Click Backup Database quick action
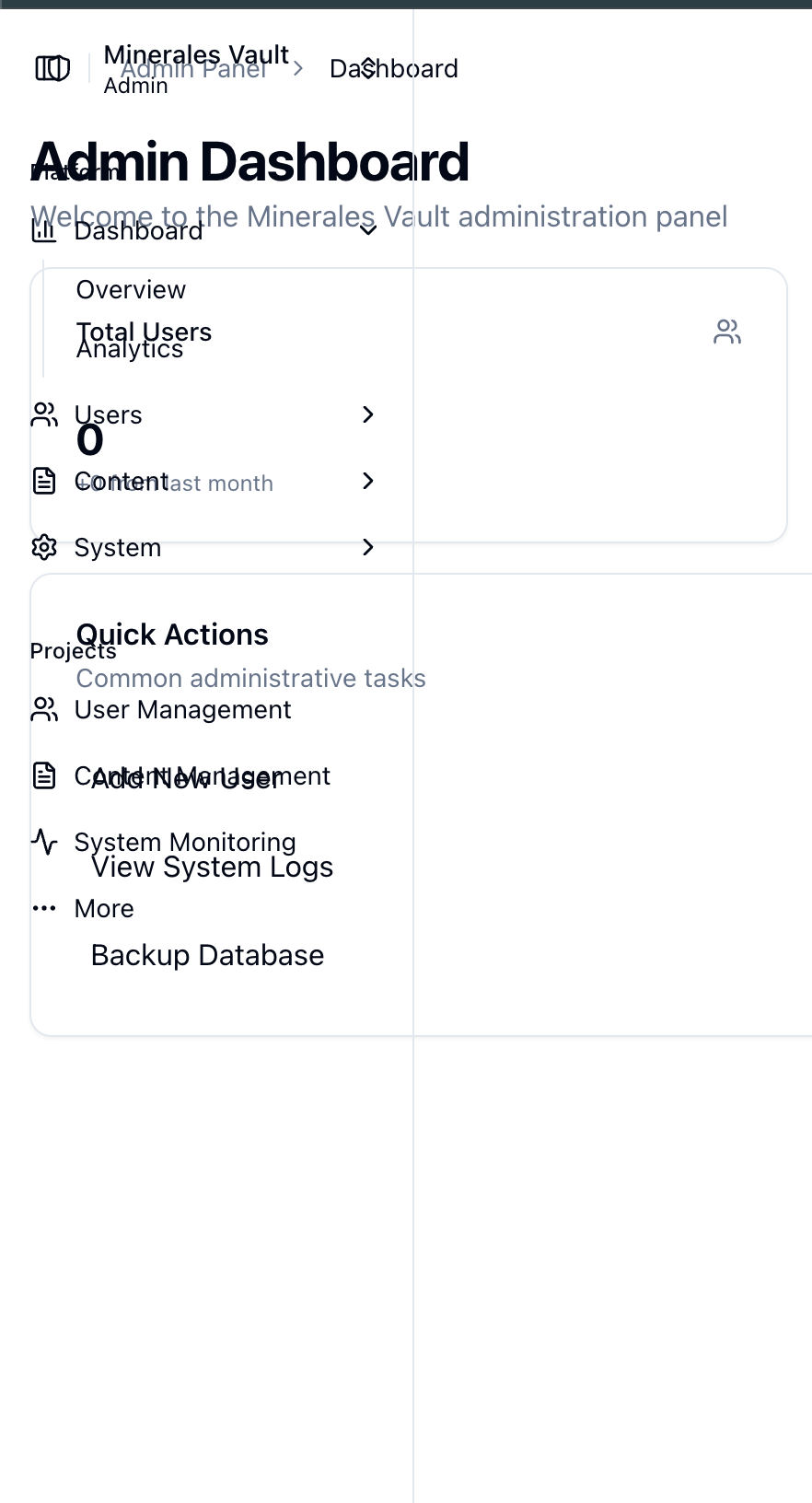 point(207,955)
